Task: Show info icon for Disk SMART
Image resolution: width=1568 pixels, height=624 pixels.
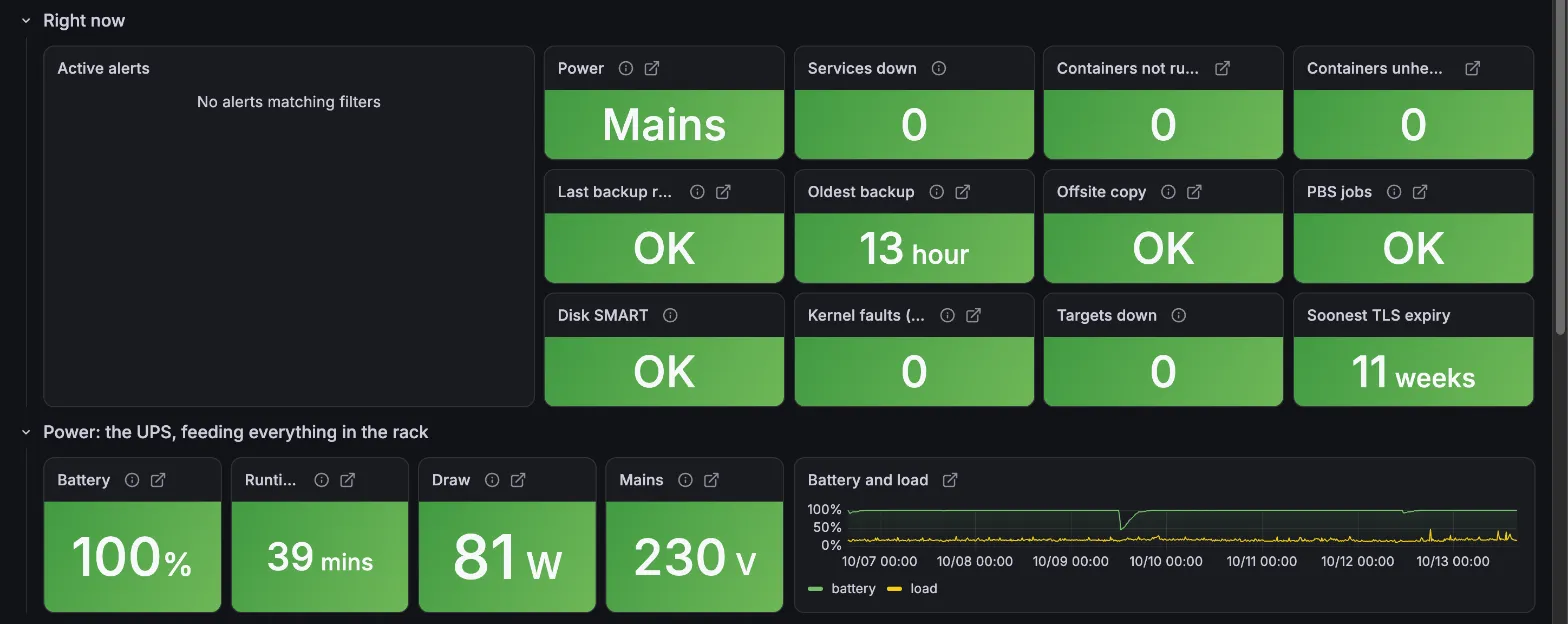Action: (671, 315)
